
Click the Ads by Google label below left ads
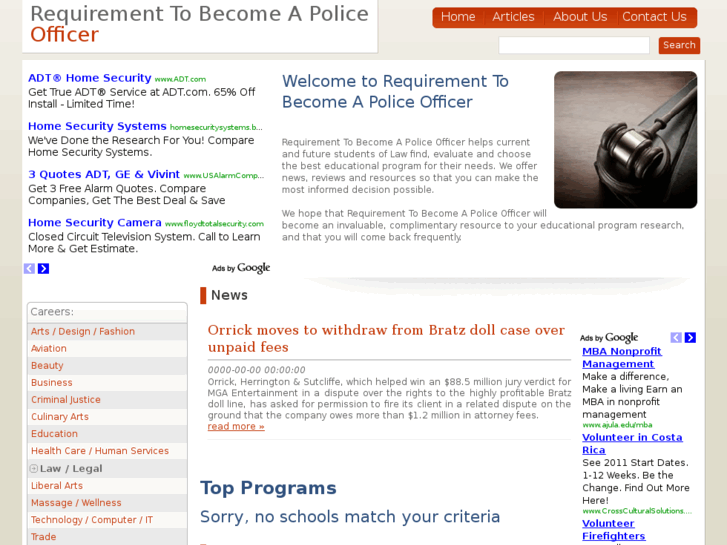tap(241, 268)
